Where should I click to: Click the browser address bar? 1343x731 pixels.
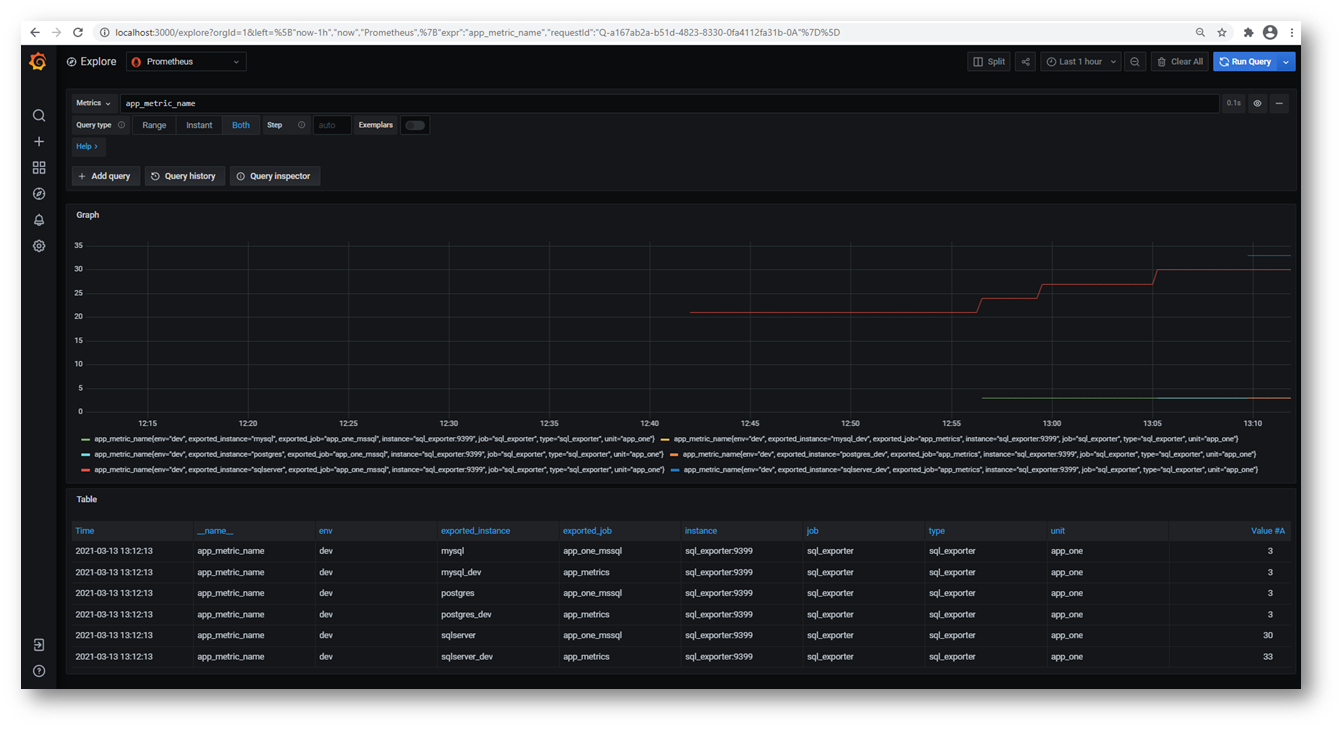[x=640, y=32]
